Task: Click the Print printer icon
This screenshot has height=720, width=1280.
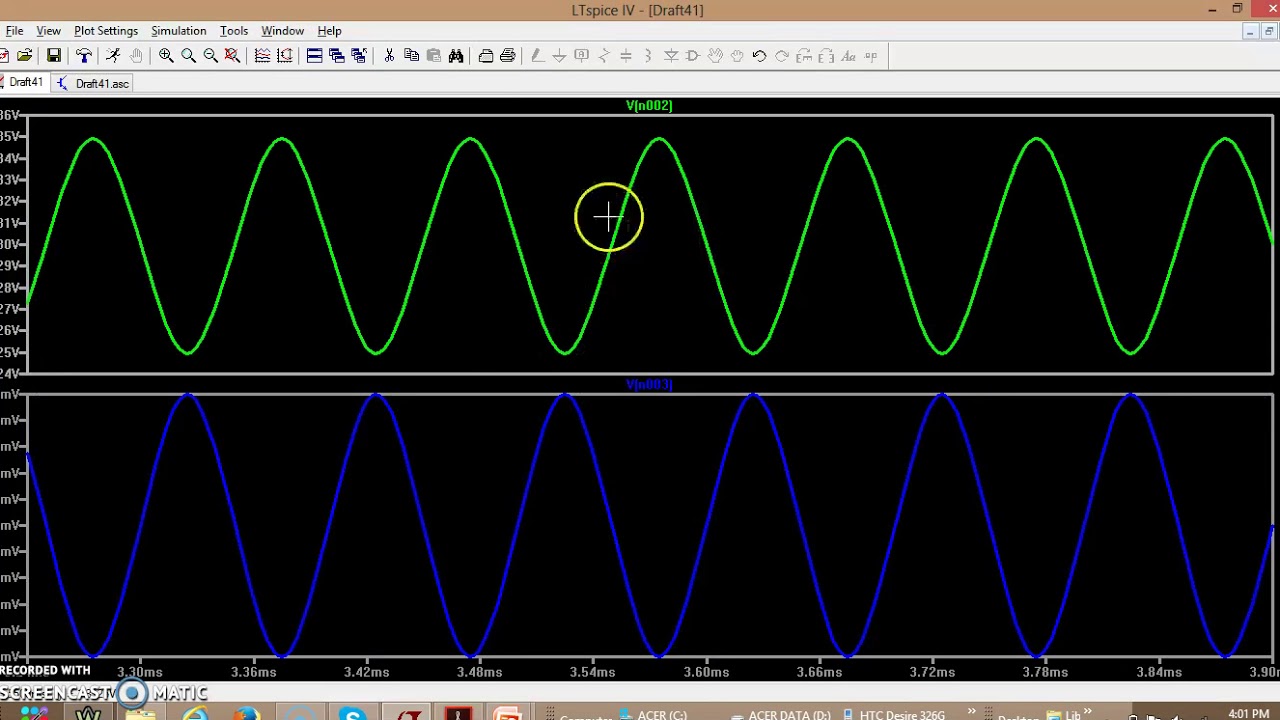Action: click(507, 56)
